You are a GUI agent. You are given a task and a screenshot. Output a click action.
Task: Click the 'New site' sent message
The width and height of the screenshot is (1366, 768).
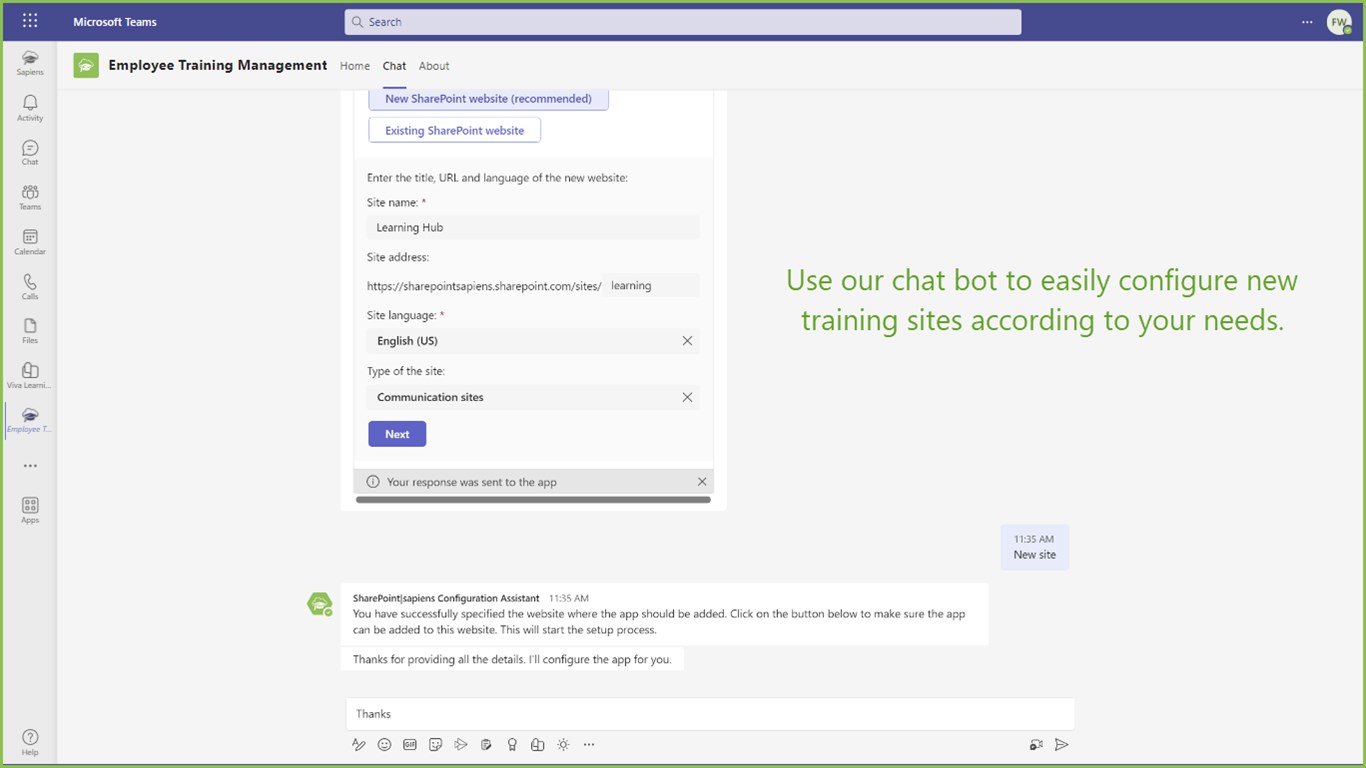[x=1035, y=547]
